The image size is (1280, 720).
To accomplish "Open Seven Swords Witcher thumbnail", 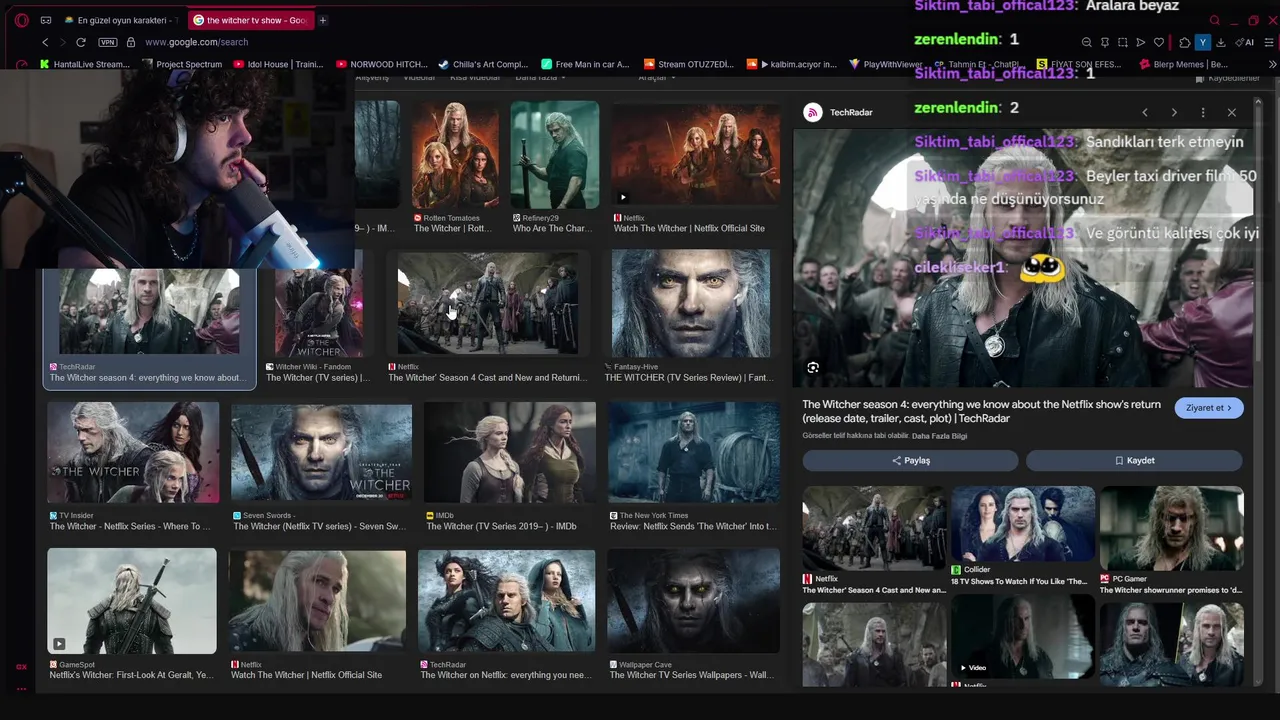I will point(321,452).
